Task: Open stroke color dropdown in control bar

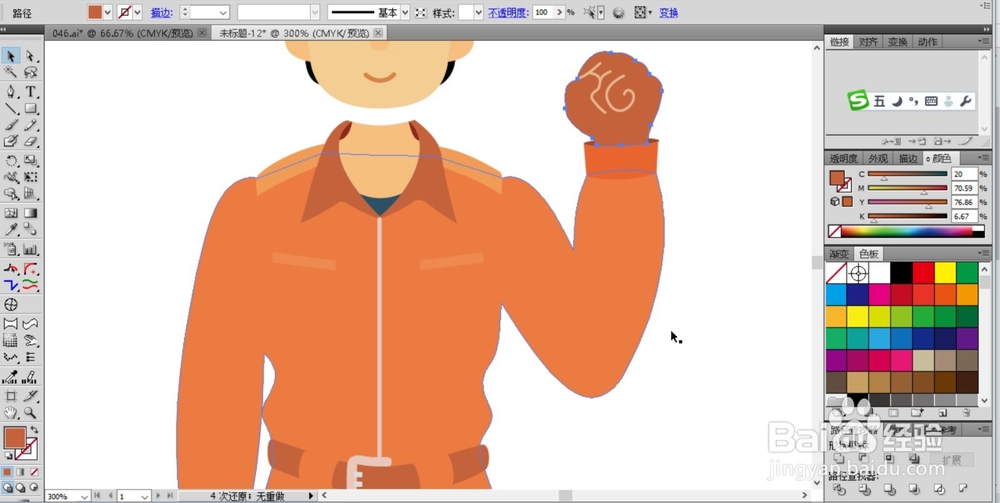Action: [137, 12]
